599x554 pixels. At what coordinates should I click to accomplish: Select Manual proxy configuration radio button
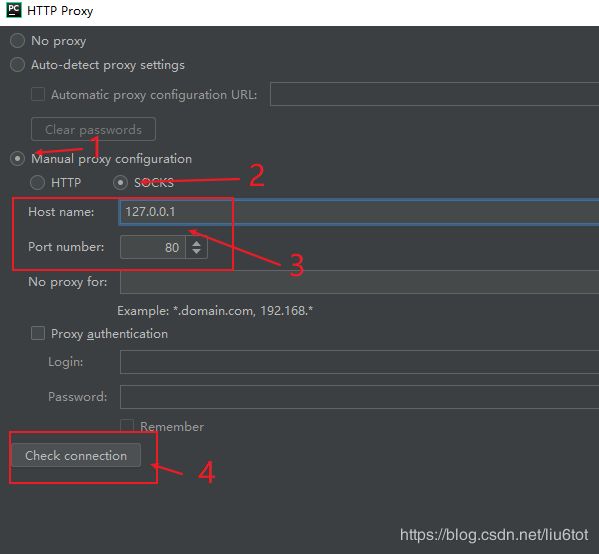tap(18, 159)
